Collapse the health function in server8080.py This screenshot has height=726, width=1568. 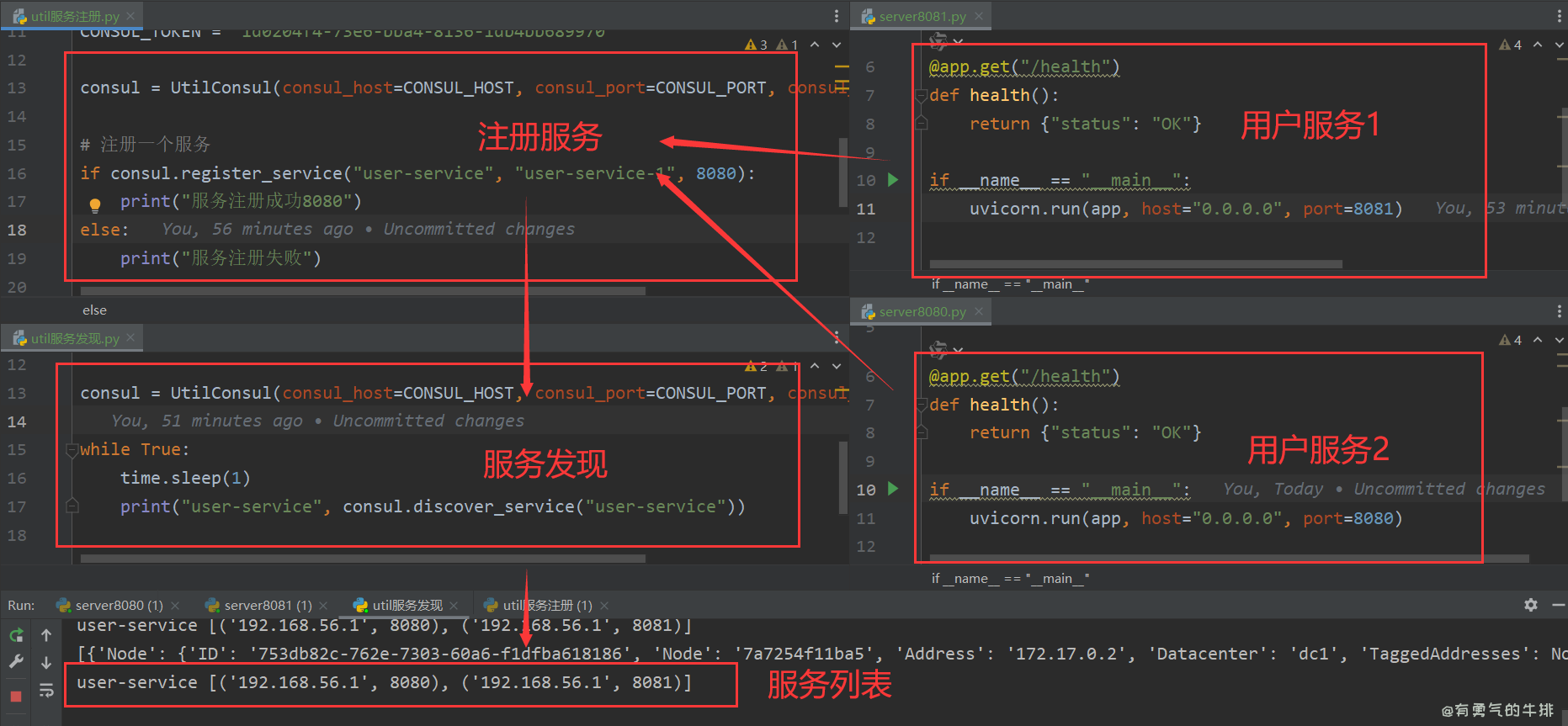[922, 405]
